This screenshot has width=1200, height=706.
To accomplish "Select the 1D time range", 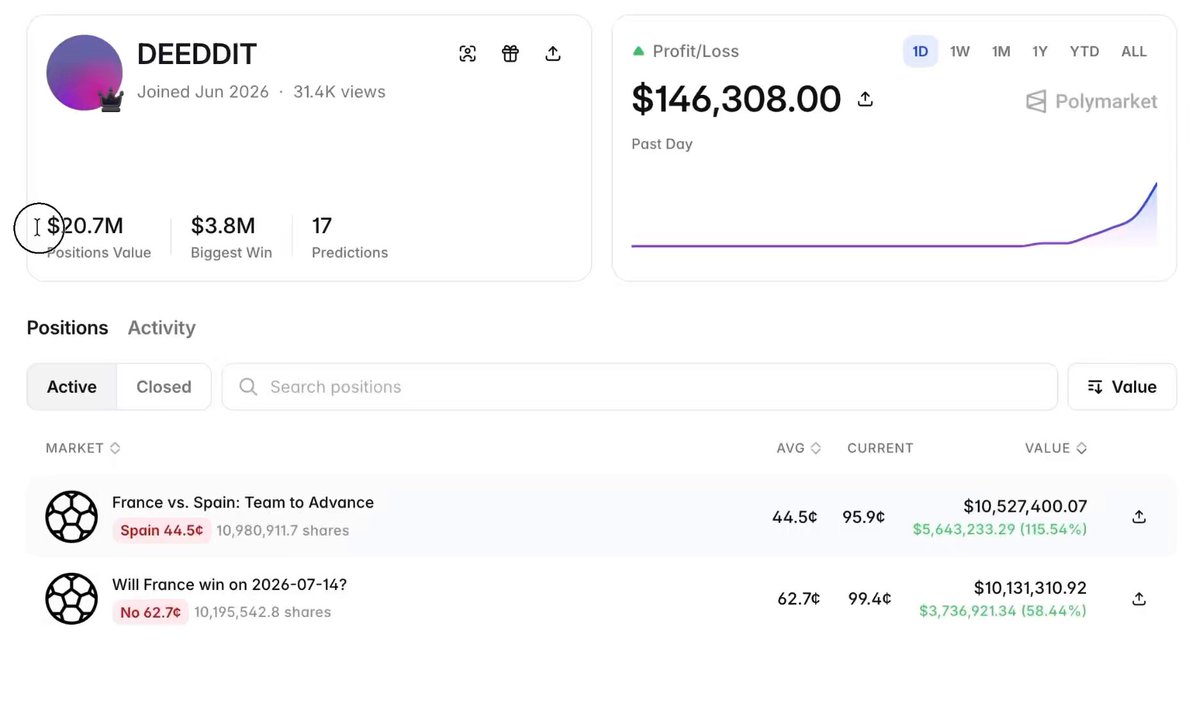I will pos(920,51).
